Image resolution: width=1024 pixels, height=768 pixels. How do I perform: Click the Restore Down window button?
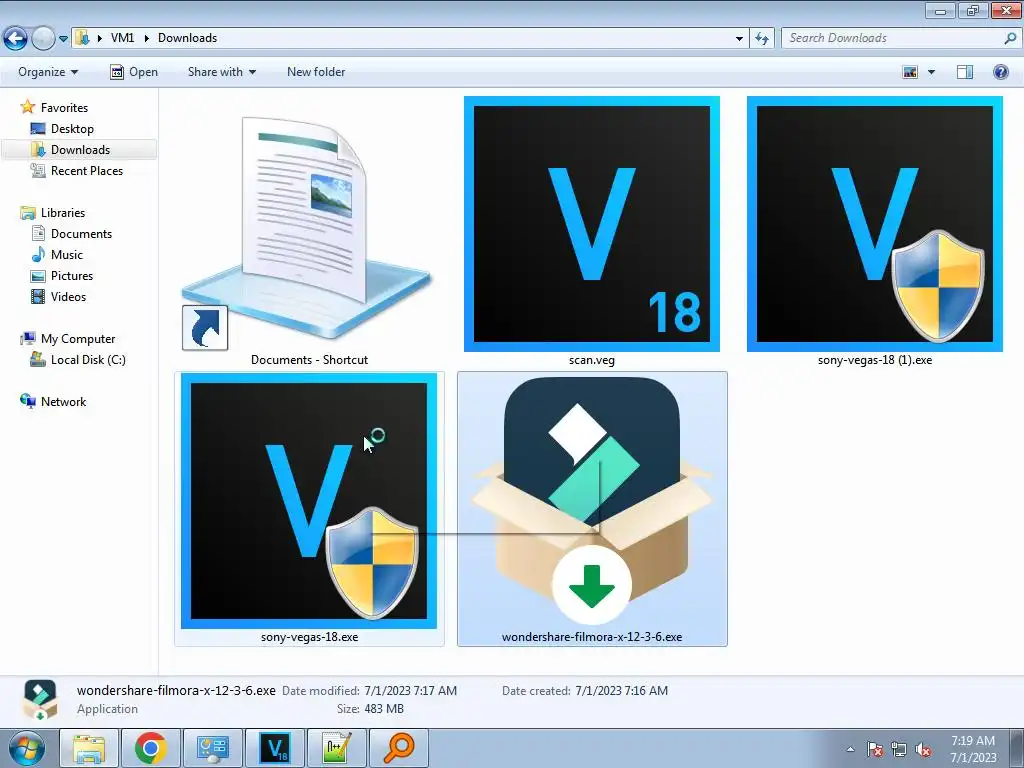pos(972,10)
